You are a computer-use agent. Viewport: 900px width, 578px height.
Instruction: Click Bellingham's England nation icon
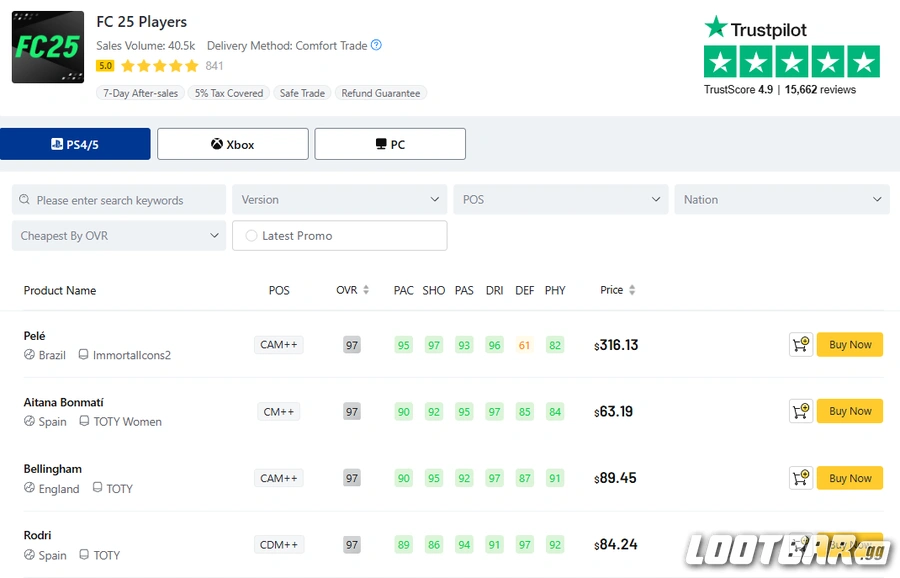pos(29,488)
